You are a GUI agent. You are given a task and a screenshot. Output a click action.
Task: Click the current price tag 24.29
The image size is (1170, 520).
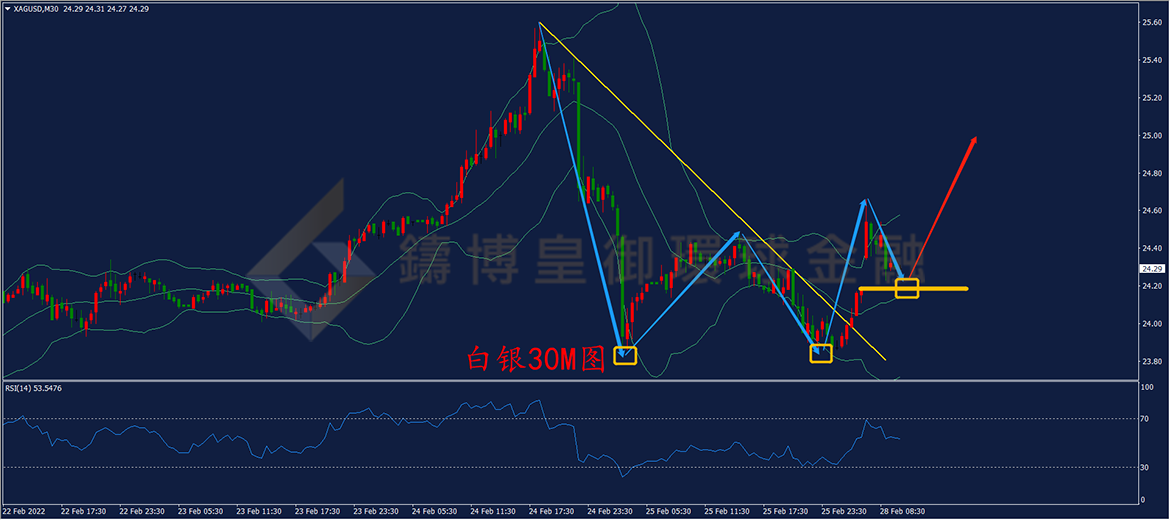click(1151, 269)
